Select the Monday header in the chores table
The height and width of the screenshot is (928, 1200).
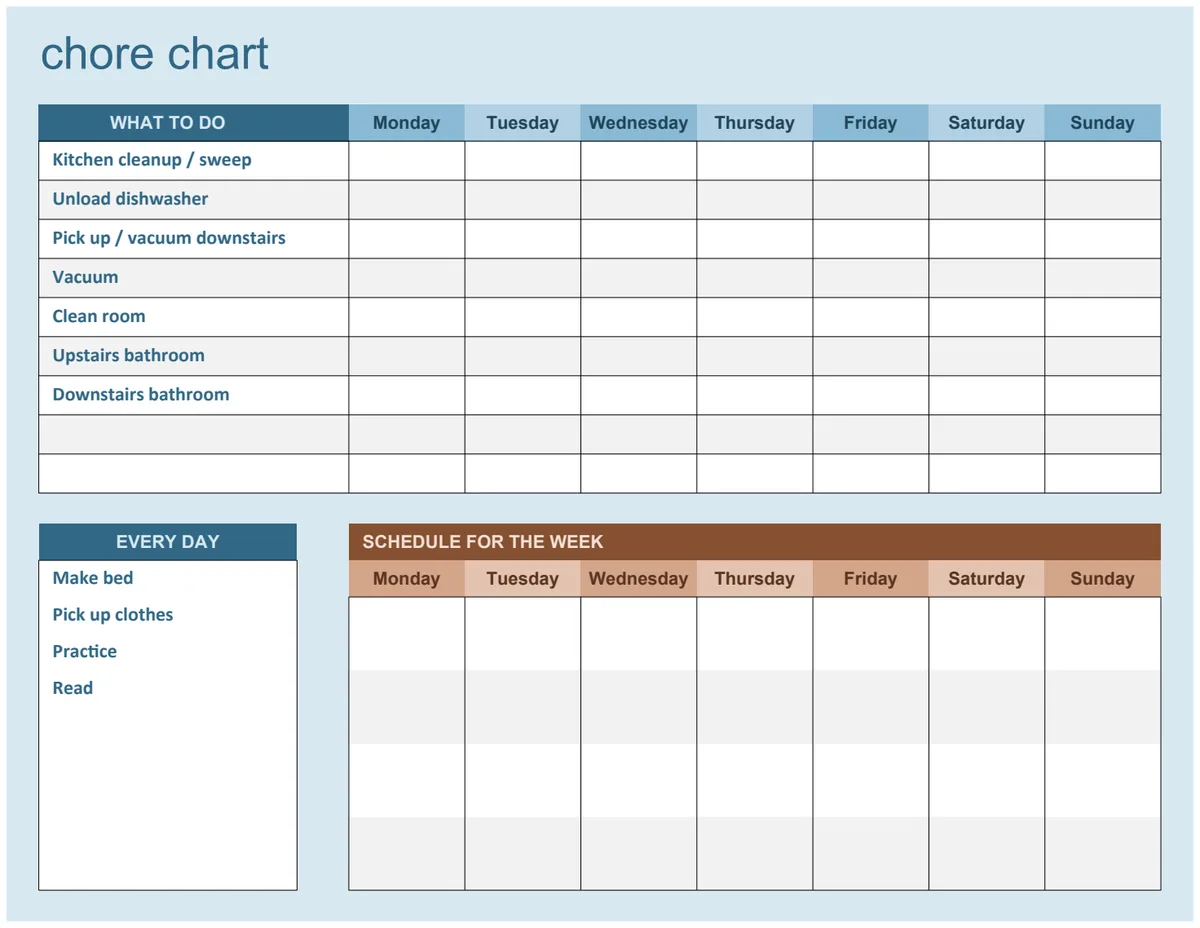[407, 123]
